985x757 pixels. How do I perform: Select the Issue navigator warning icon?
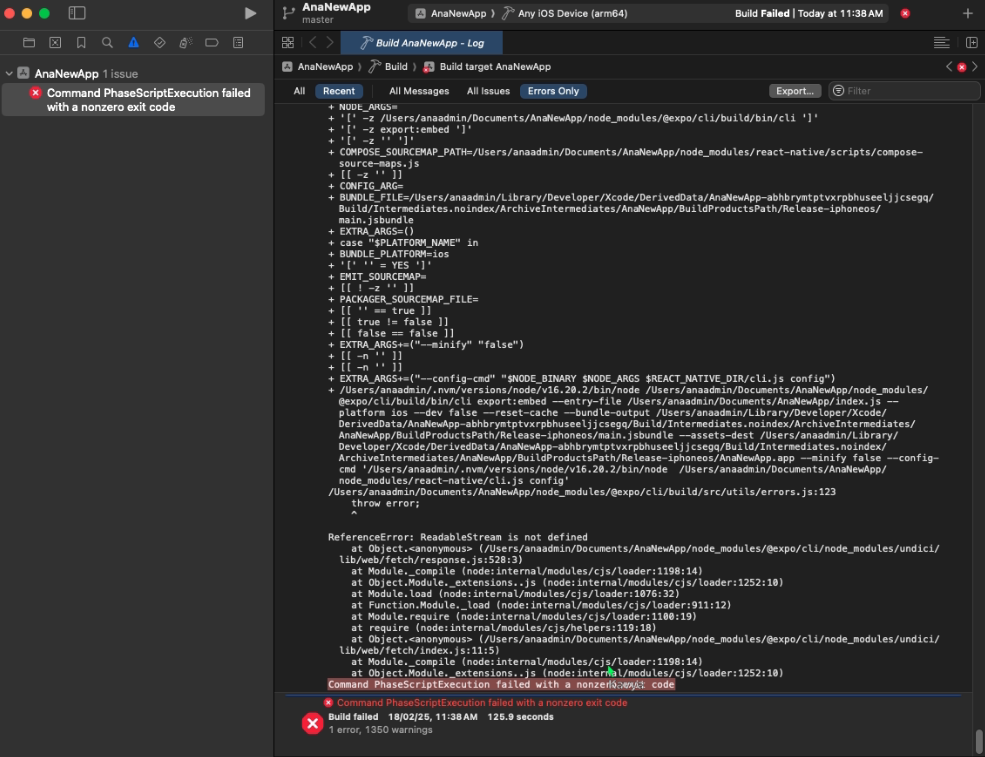[x=133, y=43]
